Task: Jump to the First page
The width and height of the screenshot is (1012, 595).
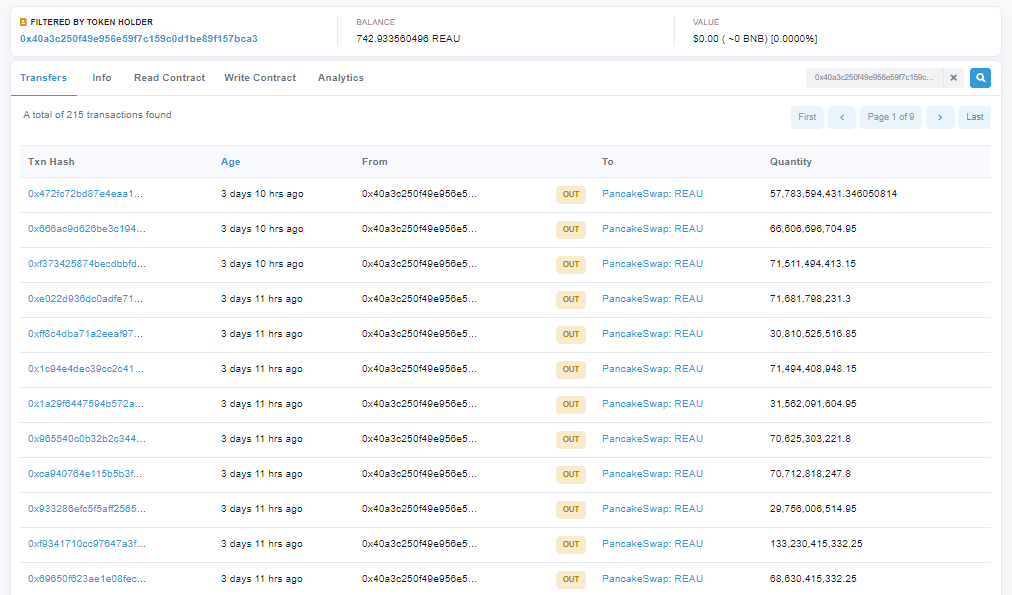Action: (x=807, y=117)
